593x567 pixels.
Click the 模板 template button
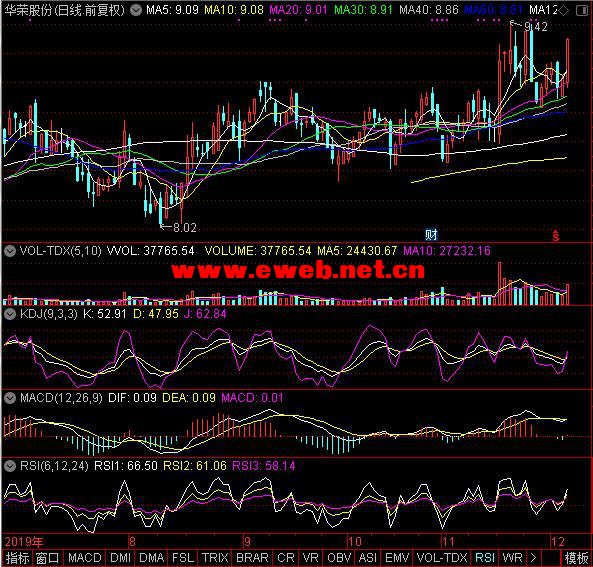(576, 558)
